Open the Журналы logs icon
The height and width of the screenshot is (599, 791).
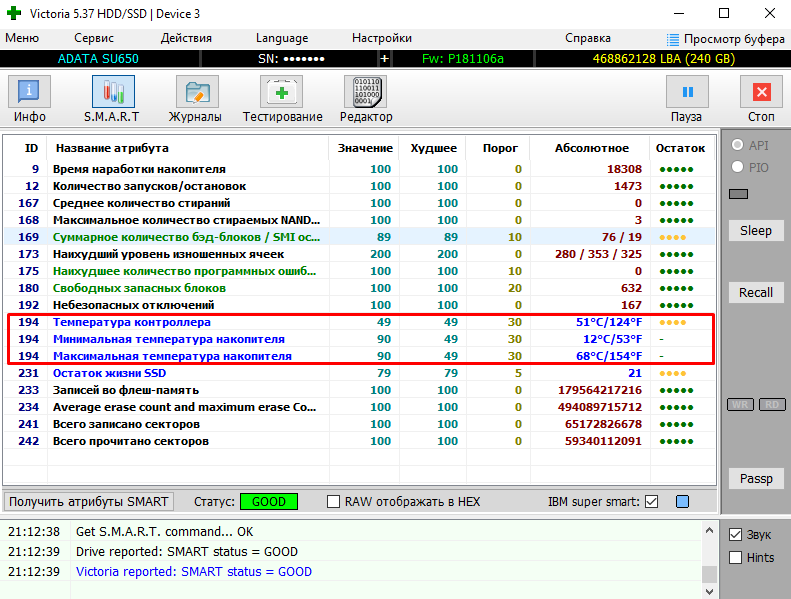(x=197, y=92)
